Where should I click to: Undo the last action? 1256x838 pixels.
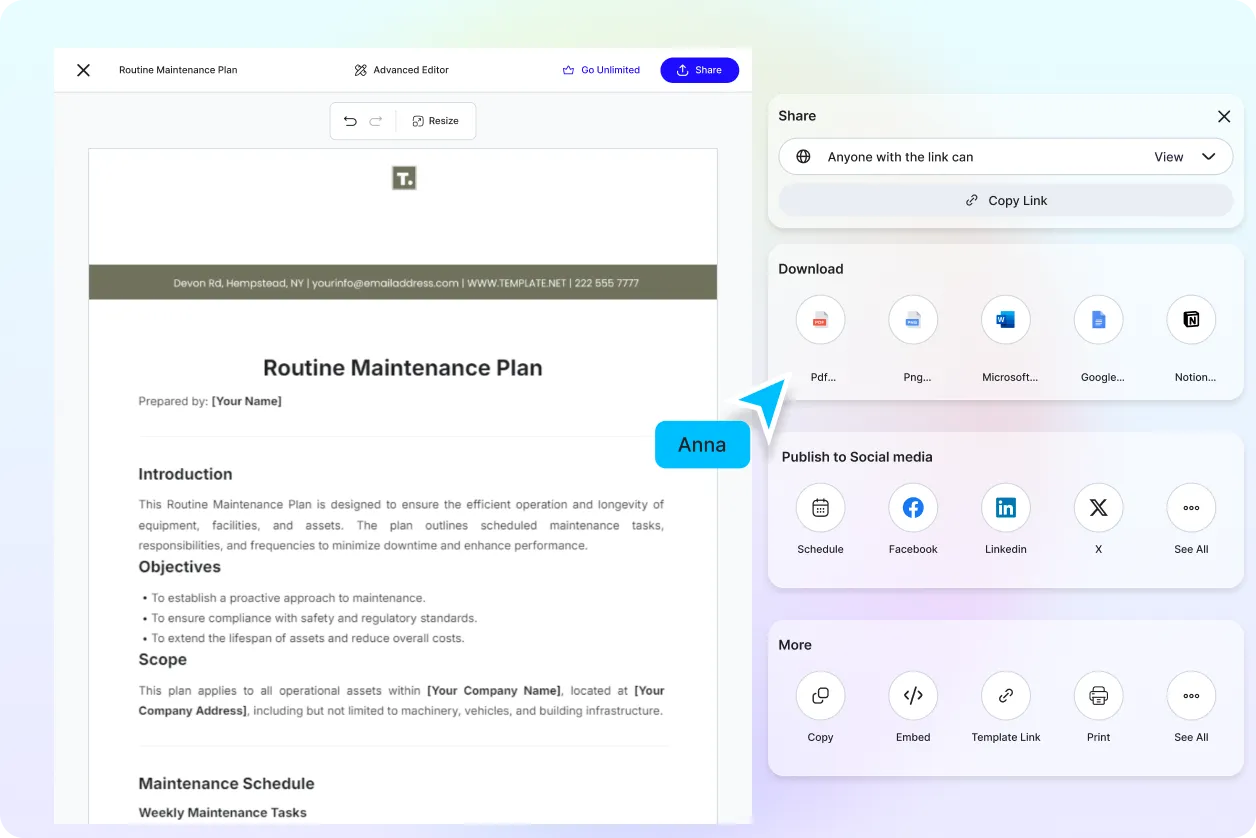(350, 121)
